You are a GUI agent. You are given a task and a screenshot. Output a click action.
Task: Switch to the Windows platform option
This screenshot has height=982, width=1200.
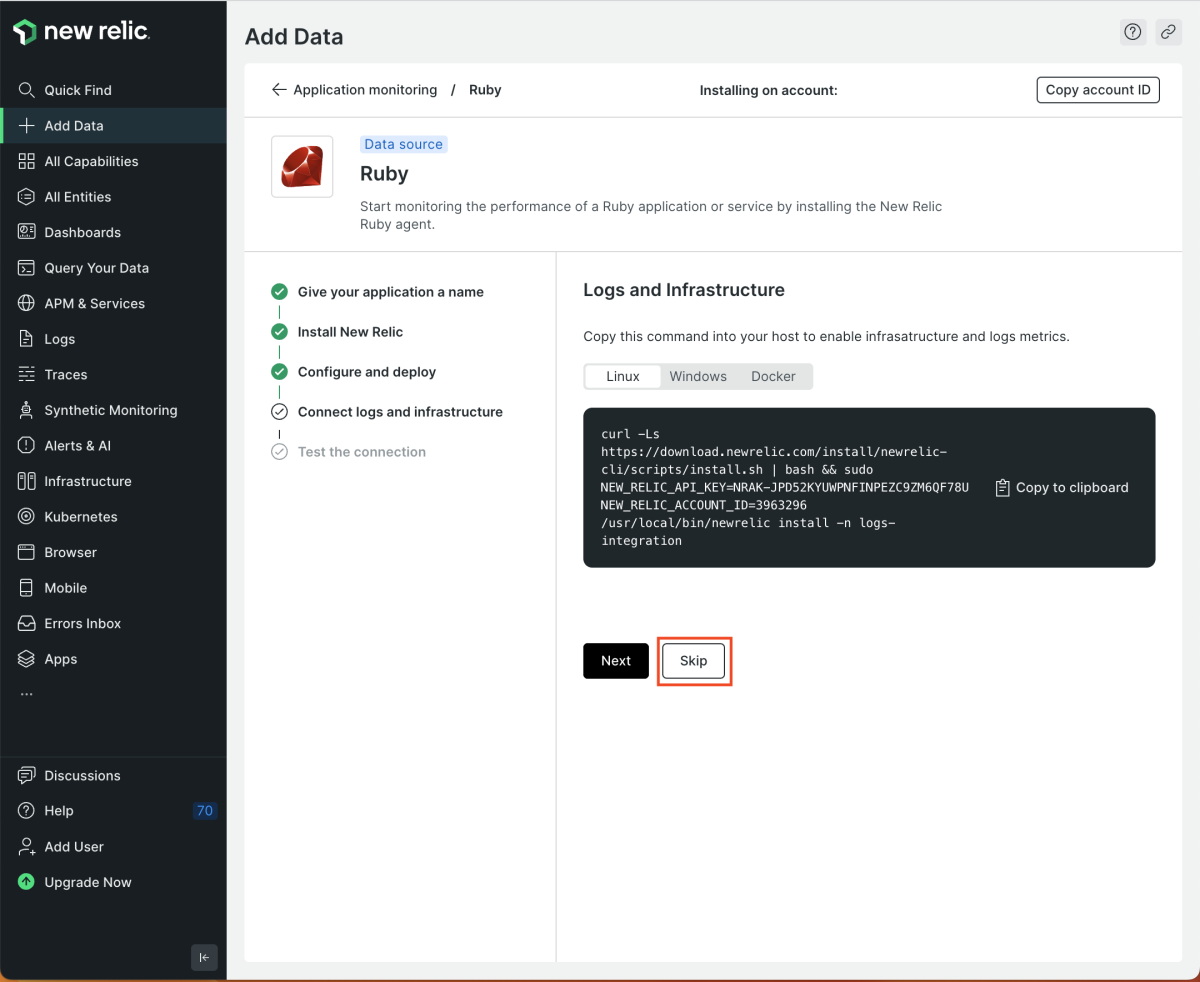(x=698, y=376)
